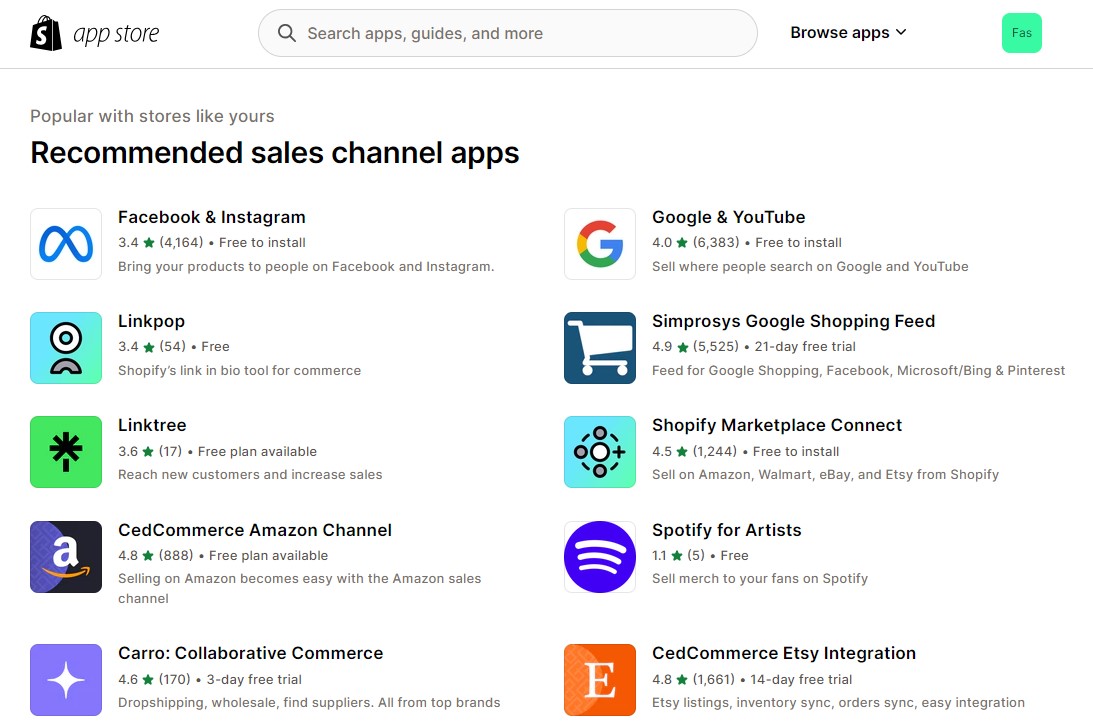Open the Linkpop app title link
1093x728 pixels.
point(151,321)
